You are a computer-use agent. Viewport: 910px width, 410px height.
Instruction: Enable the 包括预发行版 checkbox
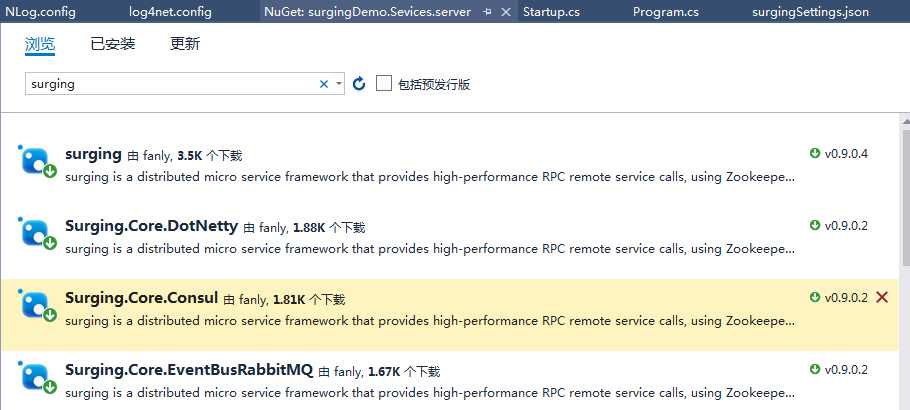[x=384, y=84]
